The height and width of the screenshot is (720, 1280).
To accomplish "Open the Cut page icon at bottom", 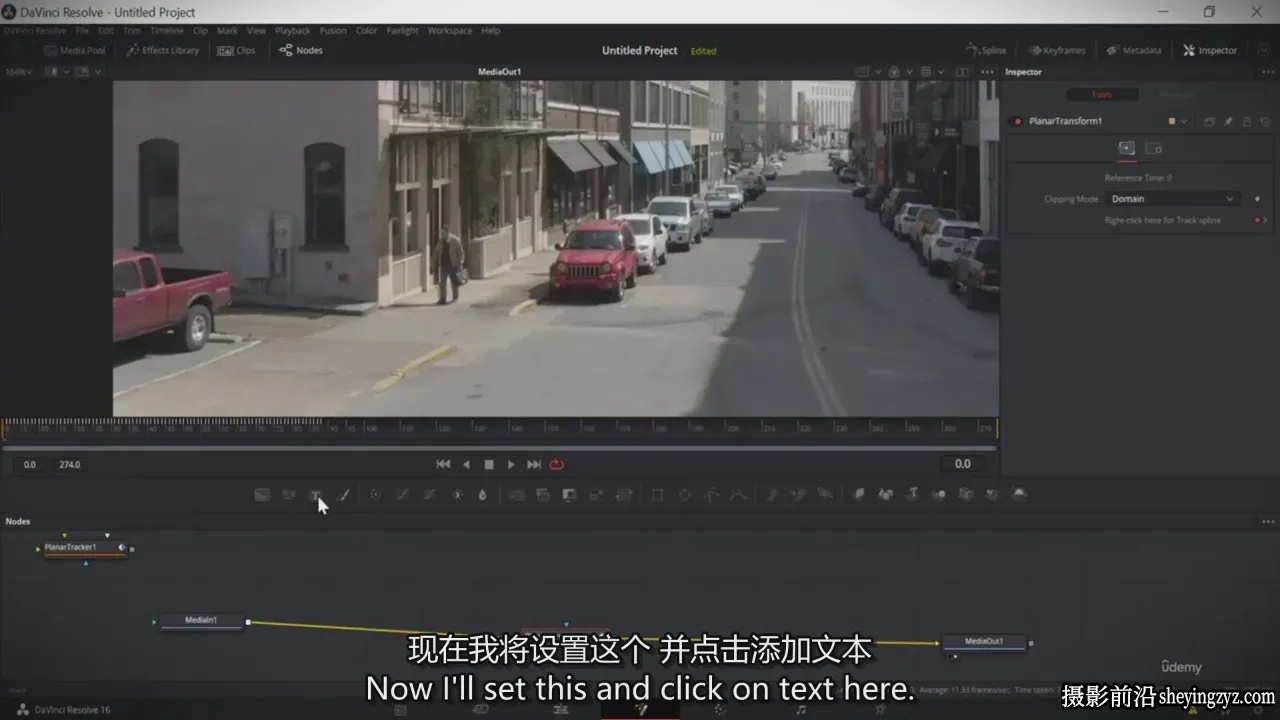I will tap(481, 709).
